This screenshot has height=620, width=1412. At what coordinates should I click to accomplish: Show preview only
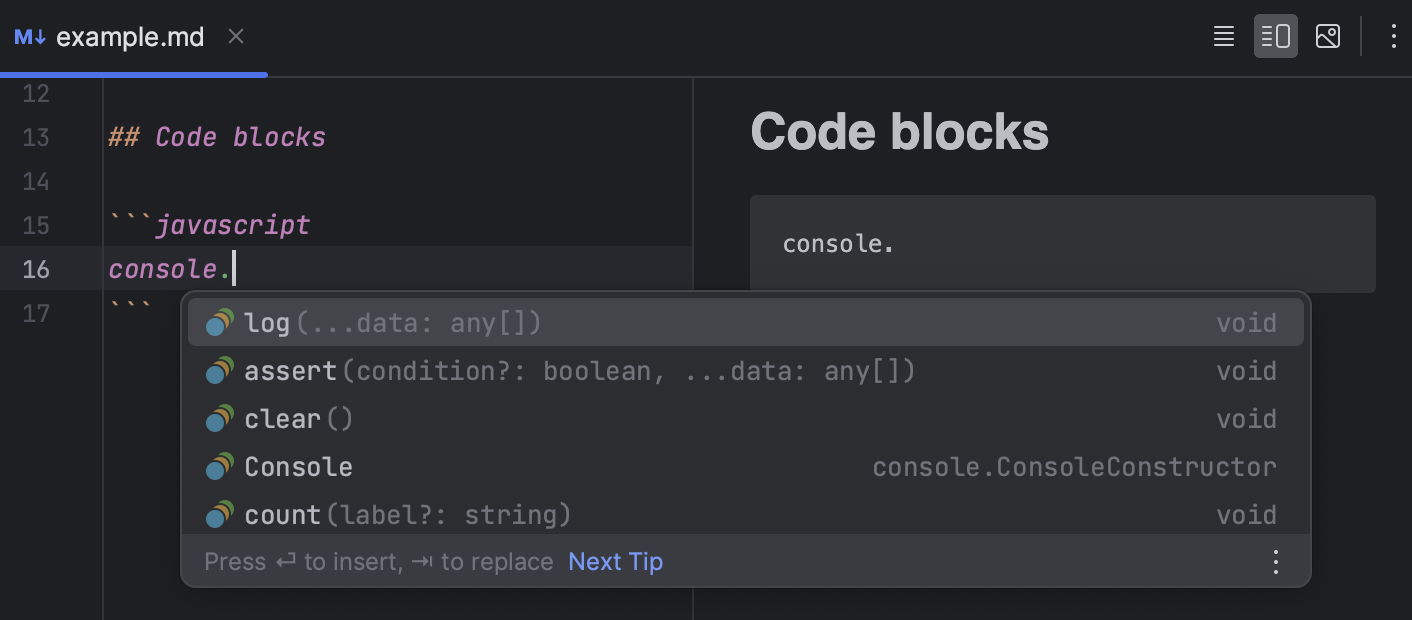click(1328, 36)
